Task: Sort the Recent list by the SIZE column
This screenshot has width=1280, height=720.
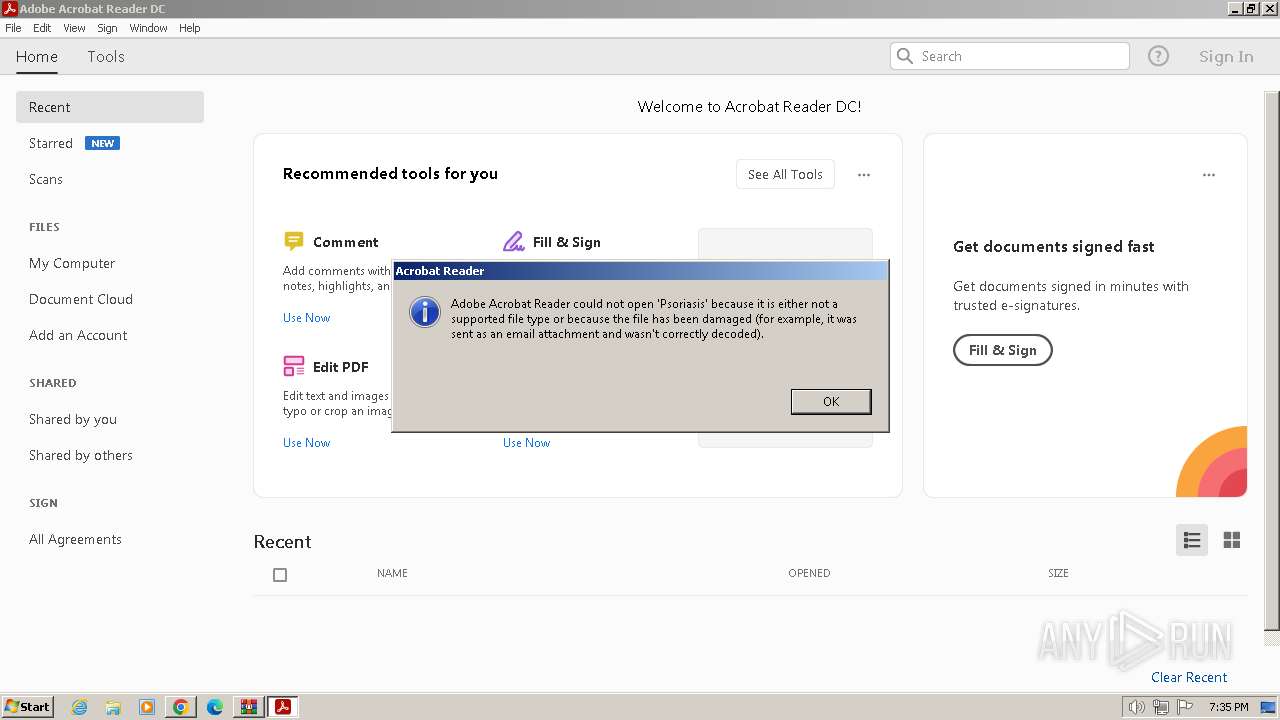Action: 1058,573
